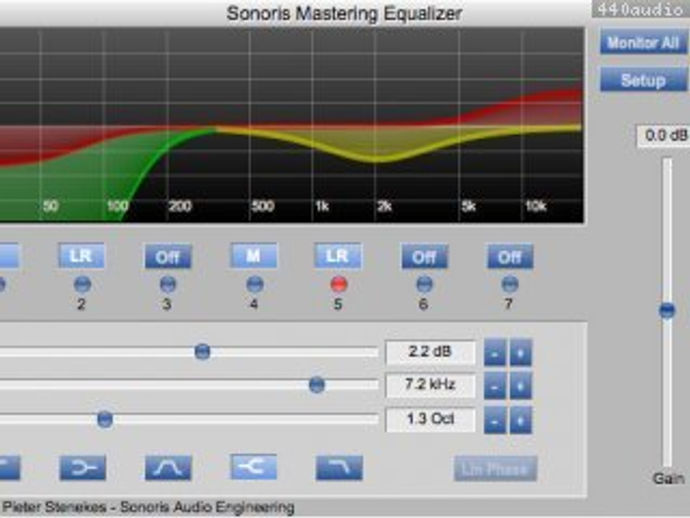Increase bandwidth with plus next to 1.3 Oct

point(521,420)
